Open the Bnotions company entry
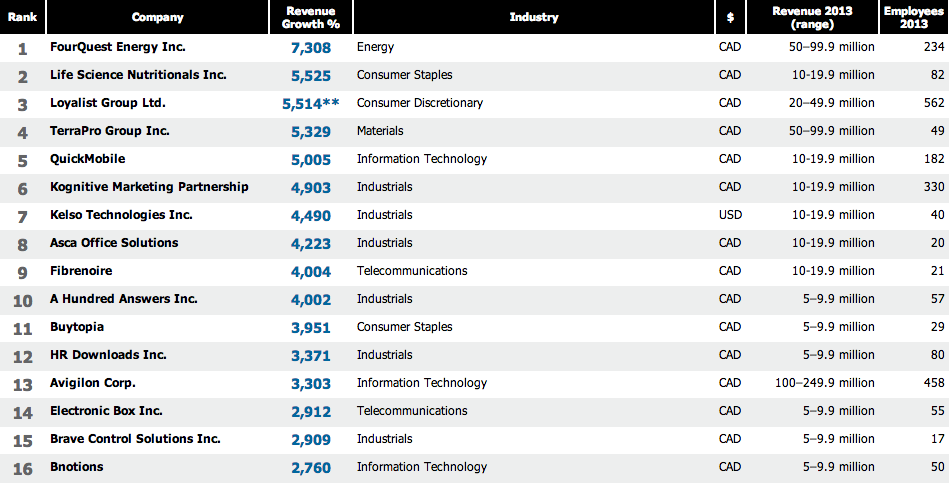This screenshot has height=485, width=949. click(x=76, y=467)
